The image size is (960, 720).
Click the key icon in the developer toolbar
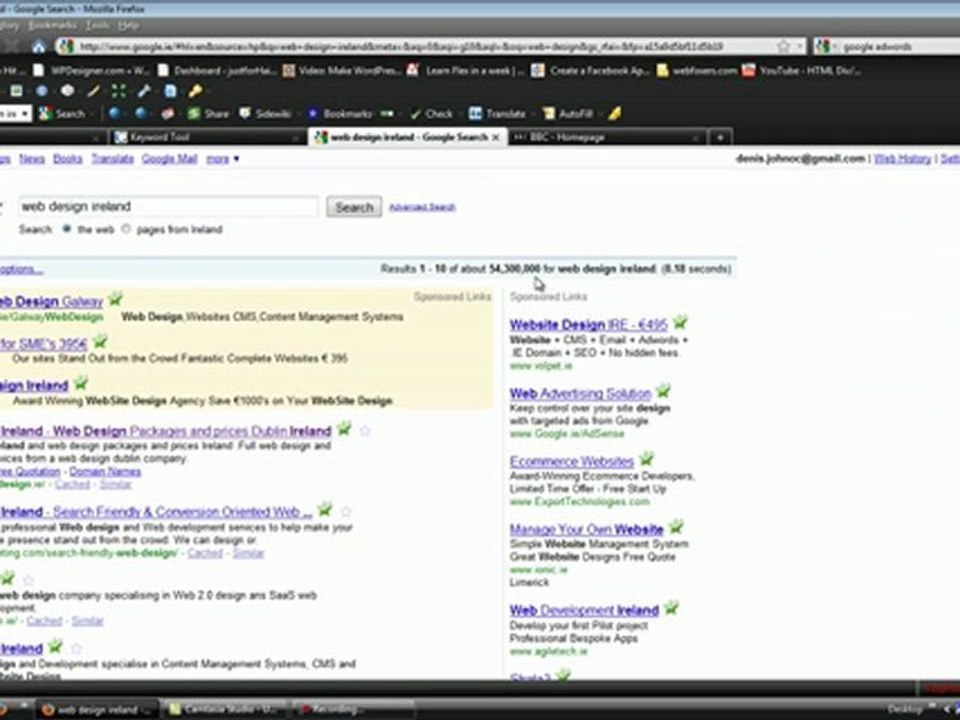click(195, 91)
